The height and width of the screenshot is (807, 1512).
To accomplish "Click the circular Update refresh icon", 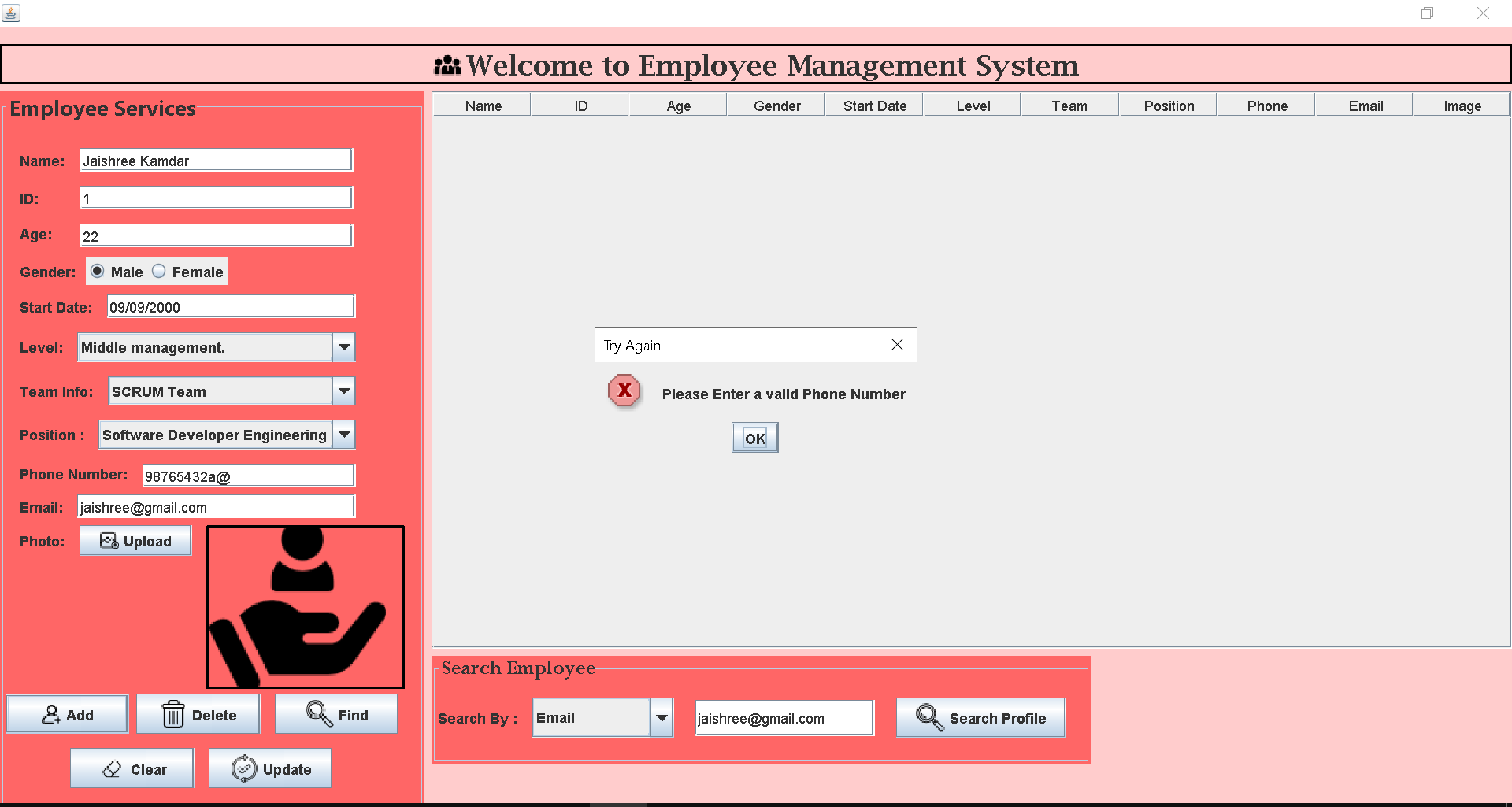I will pyautogui.click(x=243, y=768).
